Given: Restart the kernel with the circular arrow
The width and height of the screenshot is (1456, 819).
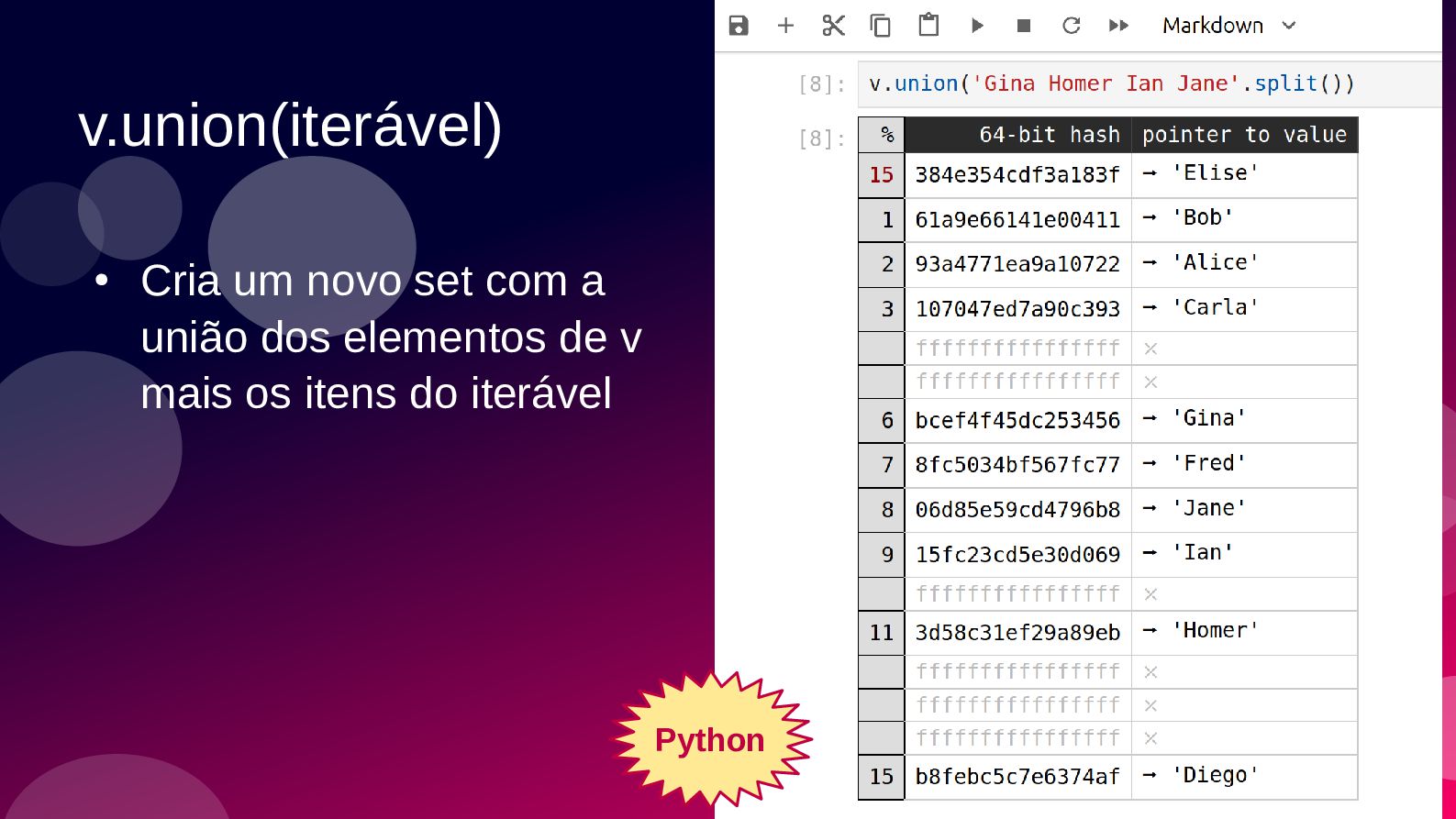Looking at the screenshot, I should coord(1071,26).
